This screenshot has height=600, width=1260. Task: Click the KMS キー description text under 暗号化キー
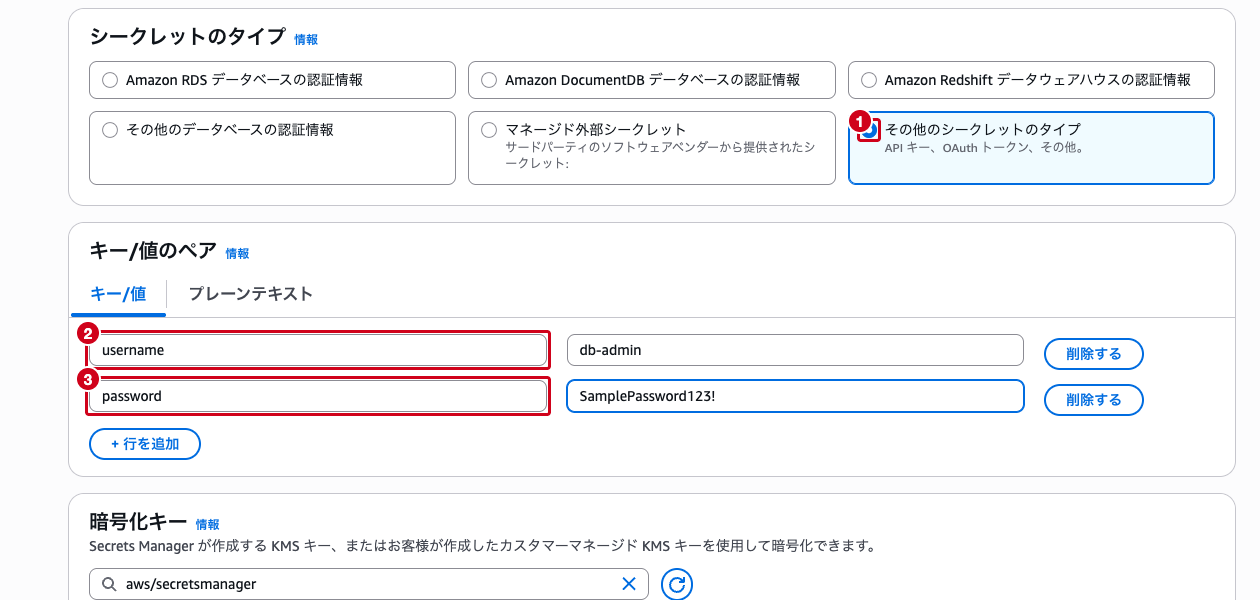coord(483,546)
